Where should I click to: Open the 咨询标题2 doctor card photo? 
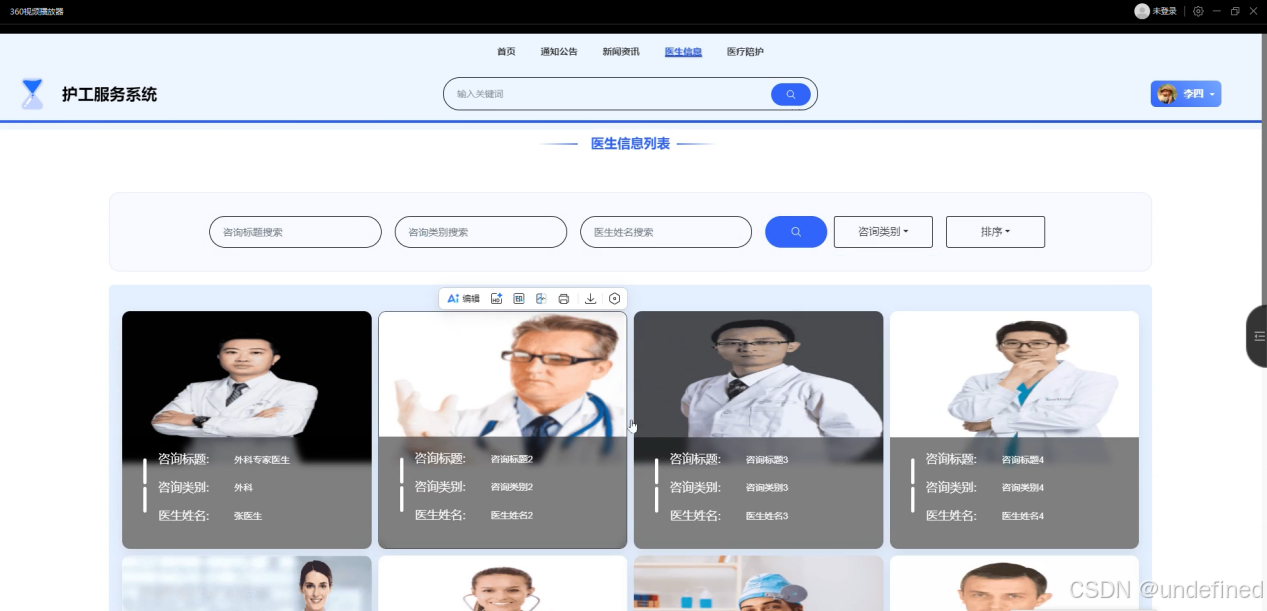coord(503,375)
